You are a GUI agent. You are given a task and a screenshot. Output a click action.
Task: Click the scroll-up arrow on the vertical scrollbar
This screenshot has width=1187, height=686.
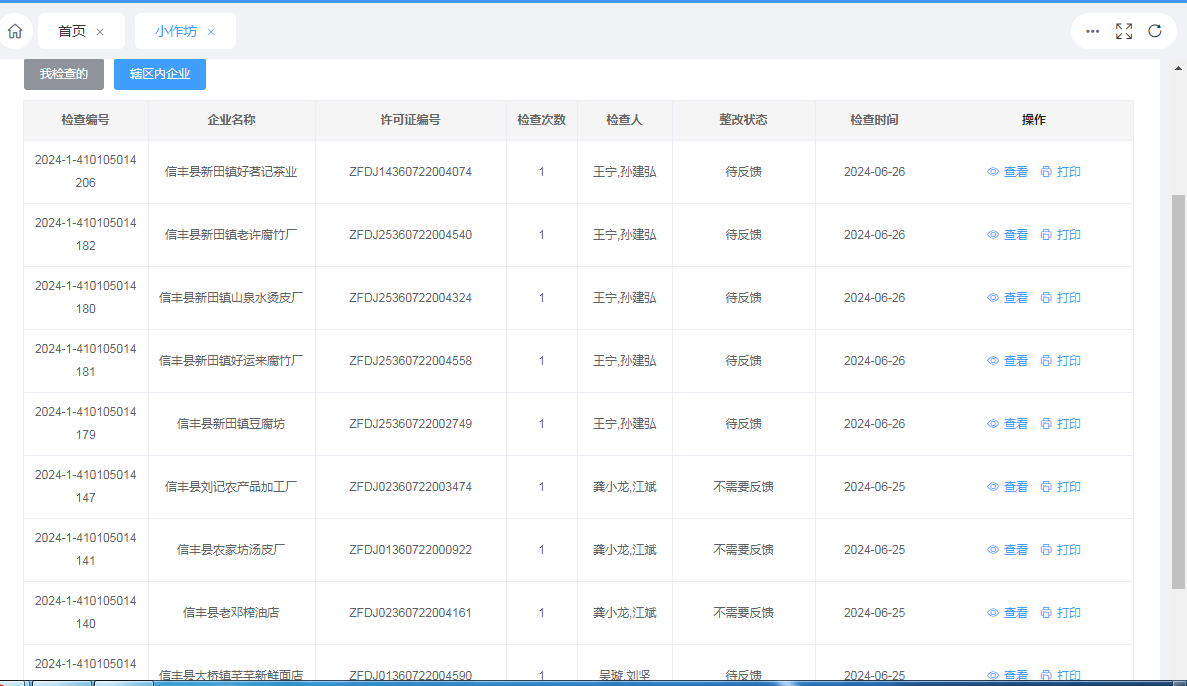coord(1178,68)
